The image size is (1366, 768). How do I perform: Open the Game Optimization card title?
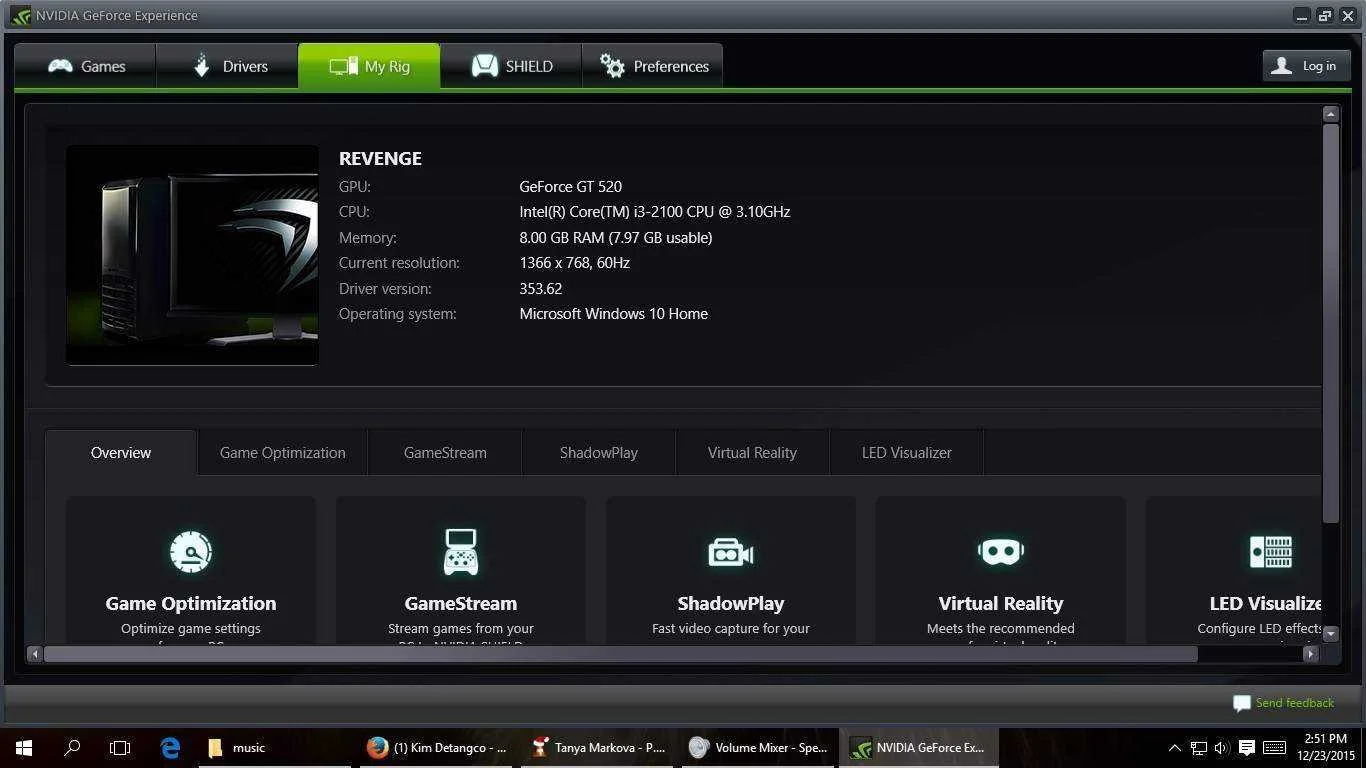(x=191, y=603)
